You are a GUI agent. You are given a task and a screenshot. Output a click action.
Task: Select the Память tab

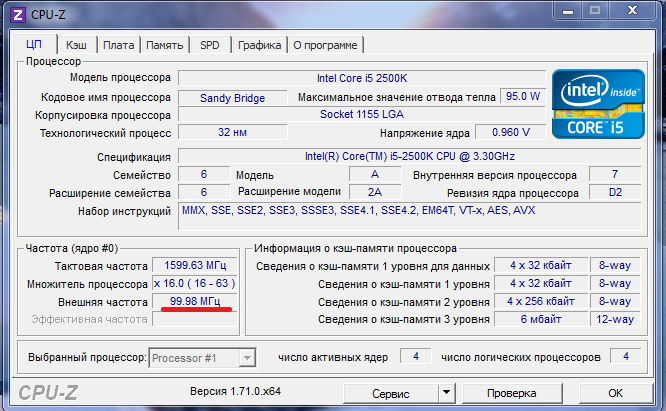tap(165, 45)
